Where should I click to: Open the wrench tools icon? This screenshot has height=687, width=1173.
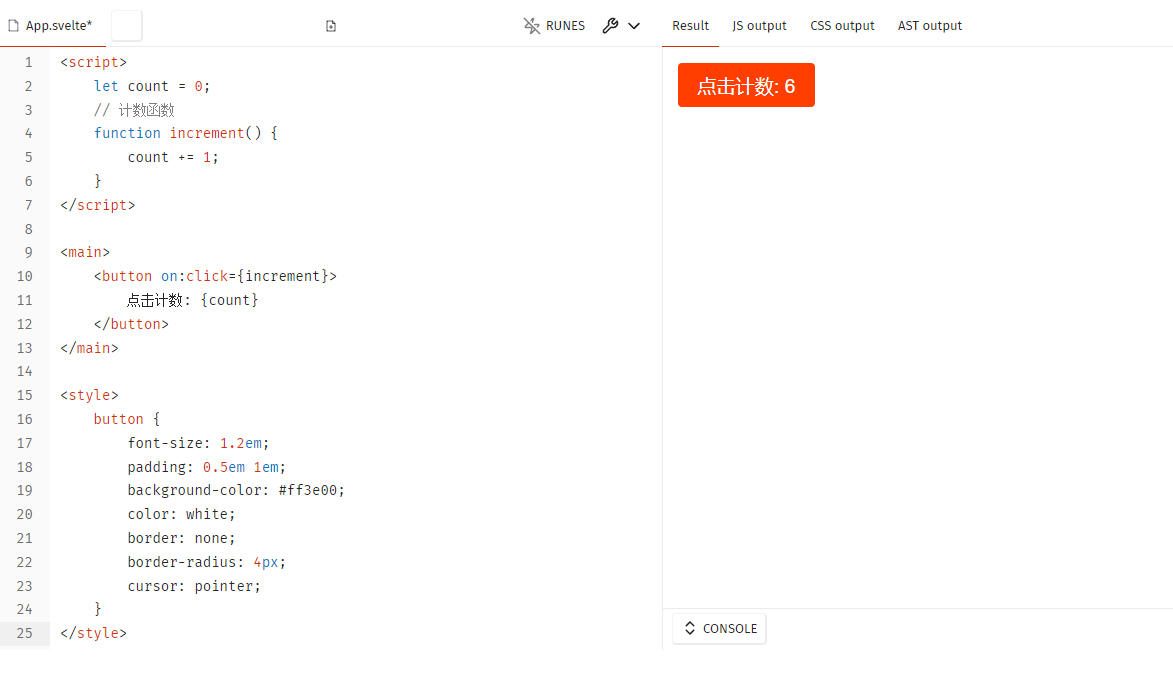610,26
